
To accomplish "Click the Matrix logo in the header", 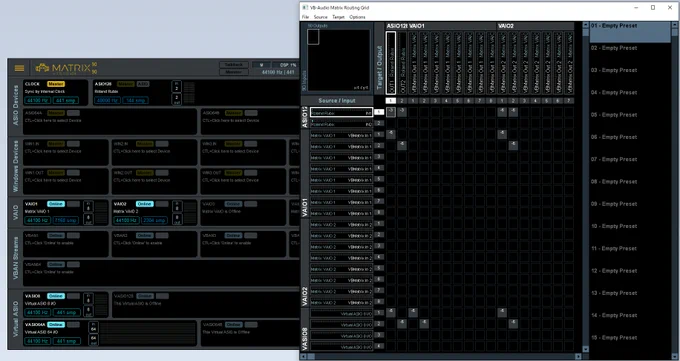I will [66, 69].
